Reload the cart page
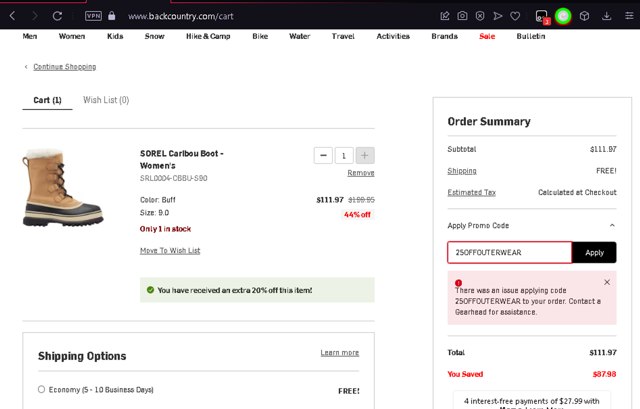Image resolution: width=640 pixels, height=409 pixels. [x=57, y=16]
